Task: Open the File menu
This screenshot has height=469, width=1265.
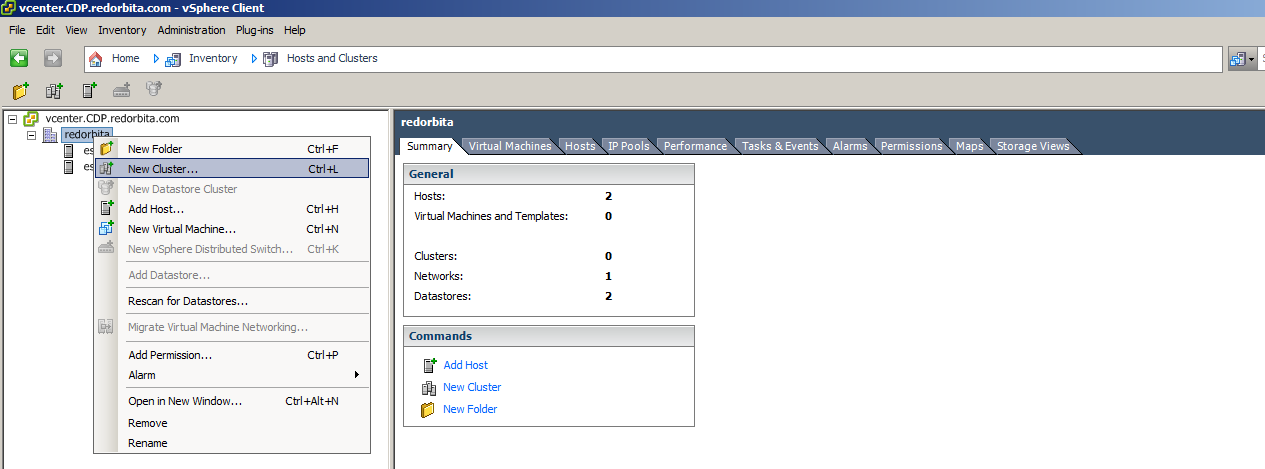Action: 17,30
